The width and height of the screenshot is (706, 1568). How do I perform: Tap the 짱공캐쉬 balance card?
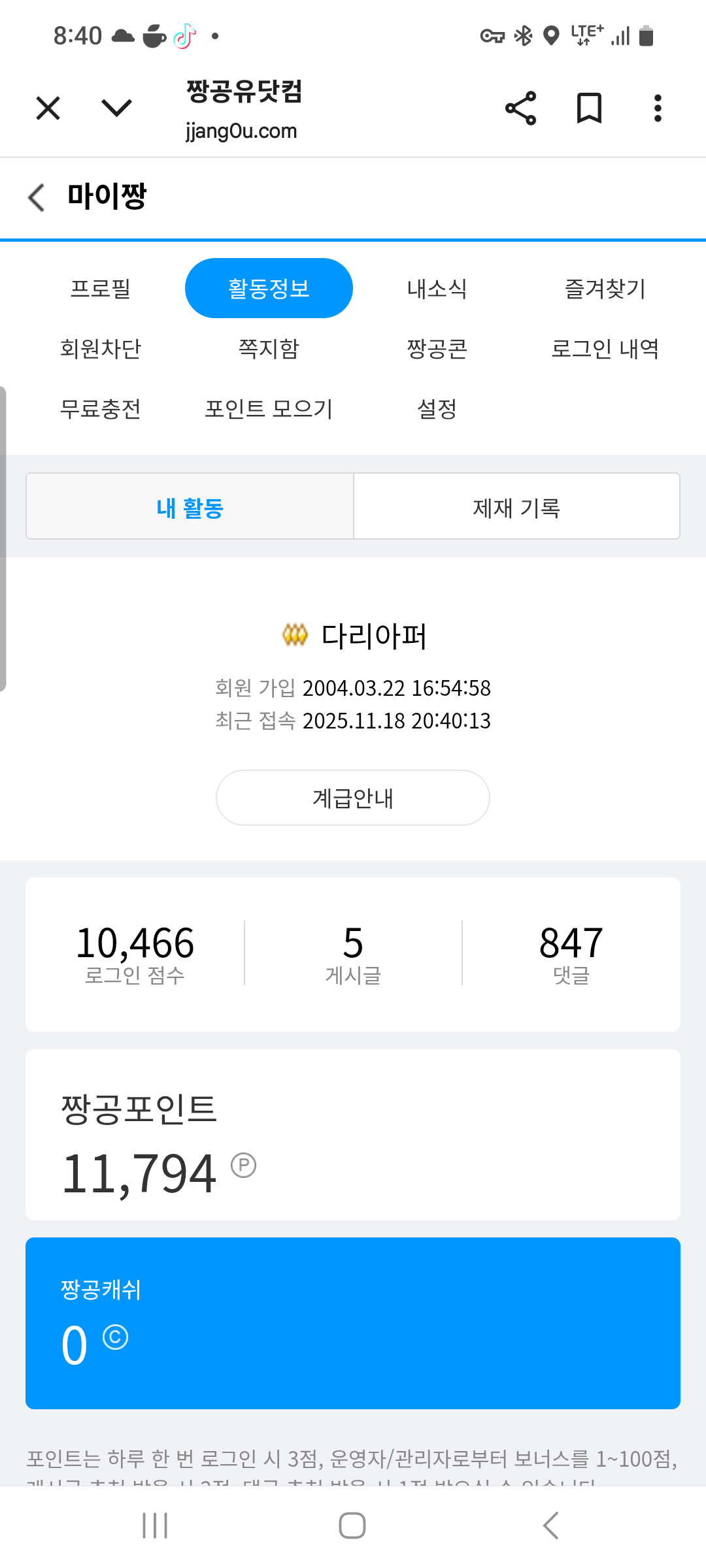coord(353,1323)
